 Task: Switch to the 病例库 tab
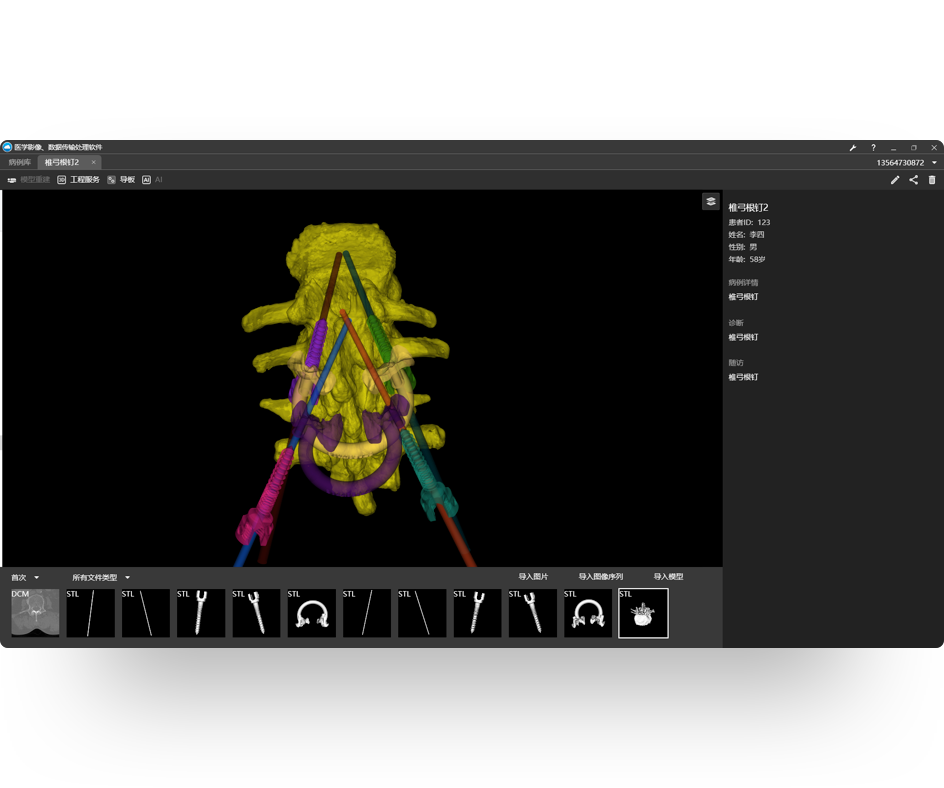[19, 162]
